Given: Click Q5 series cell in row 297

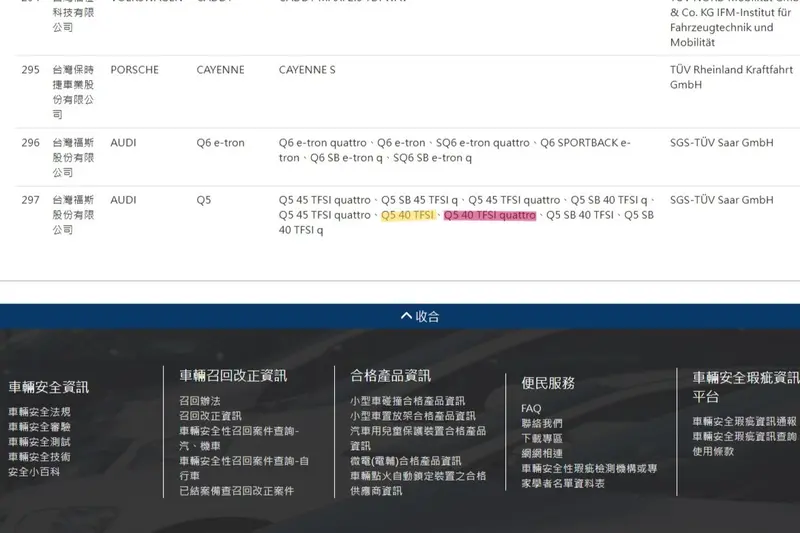Looking at the screenshot, I should point(204,200).
